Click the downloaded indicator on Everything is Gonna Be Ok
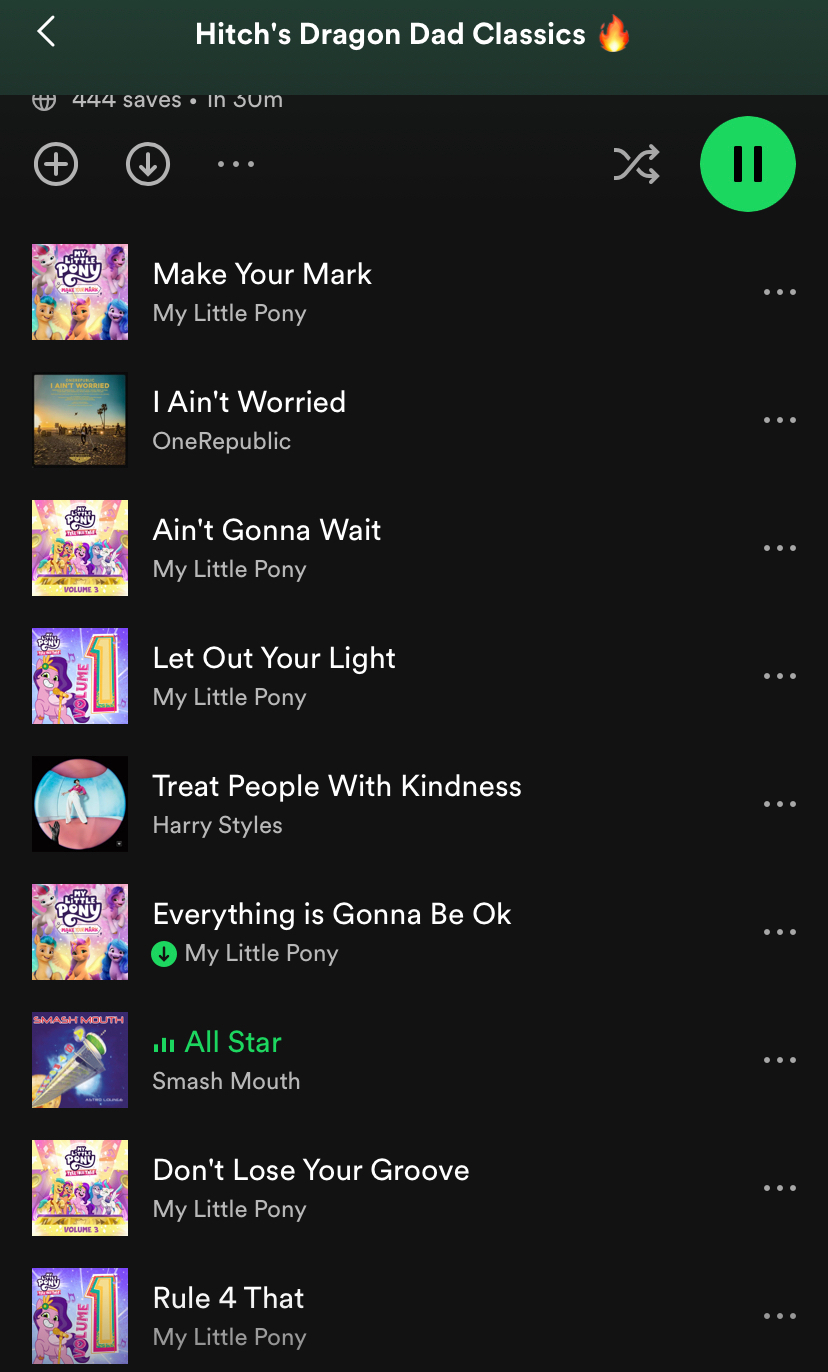Viewport: 828px width, 1372px height. click(x=164, y=954)
